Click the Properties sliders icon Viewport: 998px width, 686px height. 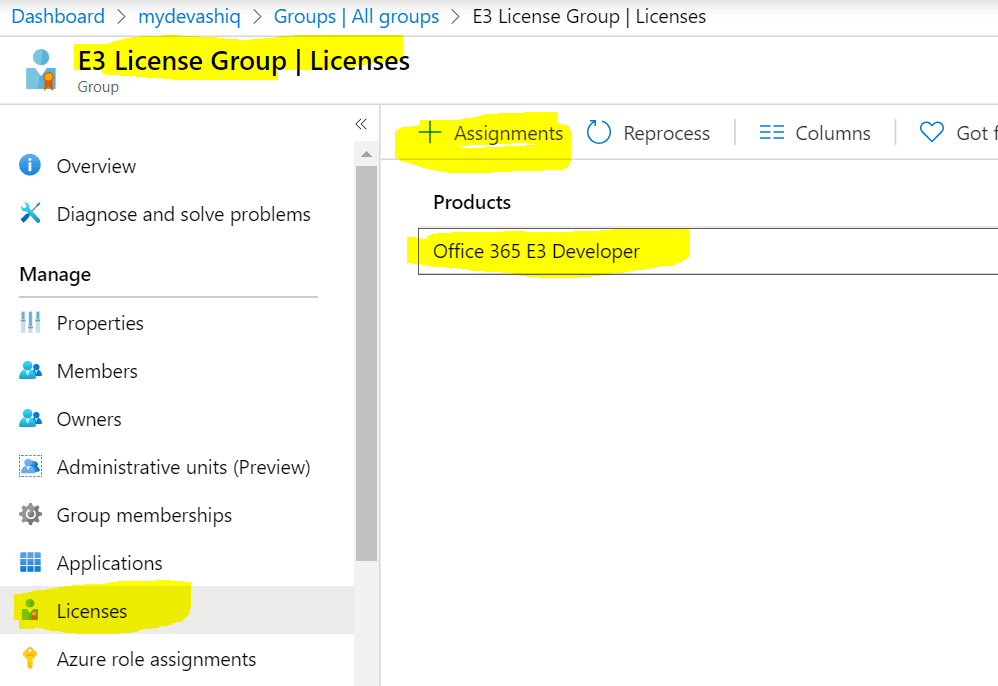[30, 323]
